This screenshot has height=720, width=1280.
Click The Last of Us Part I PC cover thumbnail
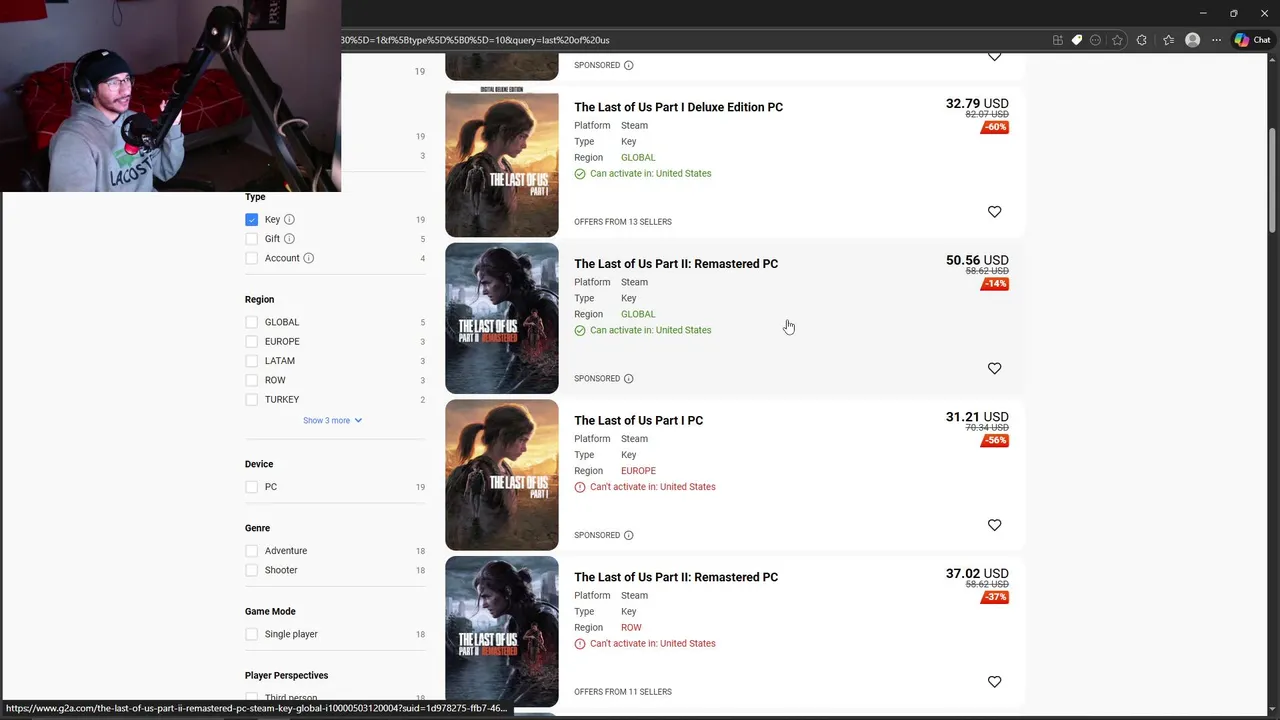coord(502,475)
